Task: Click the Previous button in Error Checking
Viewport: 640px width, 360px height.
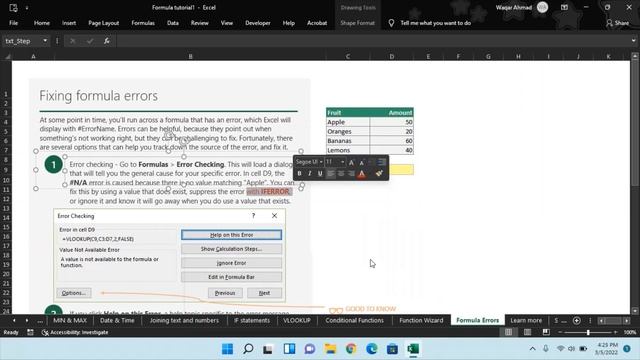Action: click(225, 293)
